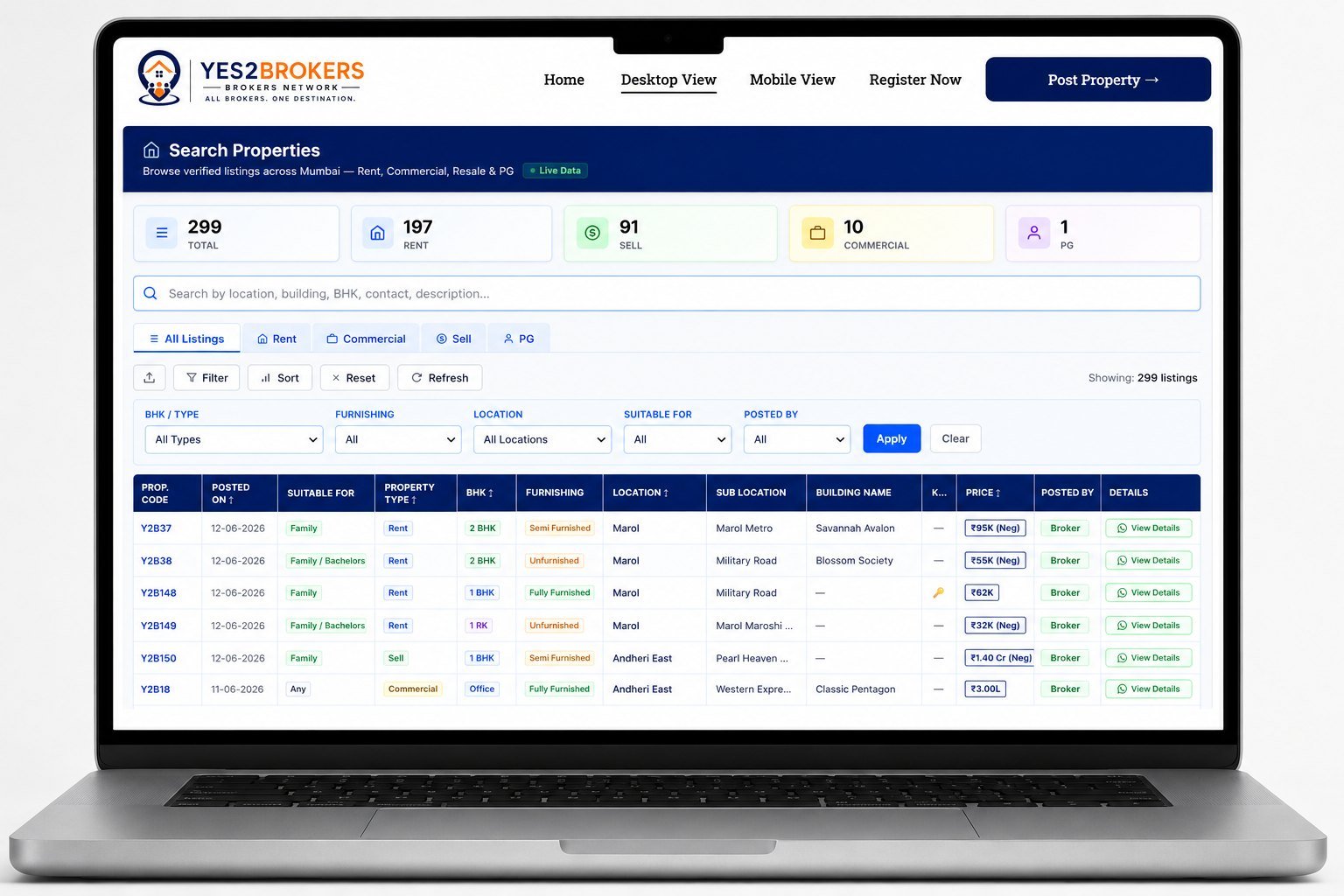Click the home icon beside Search Properties

tap(151, 150)
